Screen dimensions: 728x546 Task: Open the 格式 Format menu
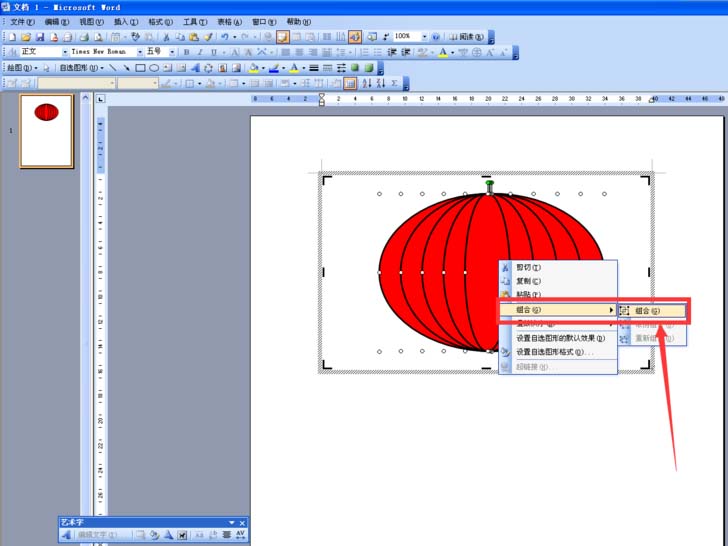160,22
